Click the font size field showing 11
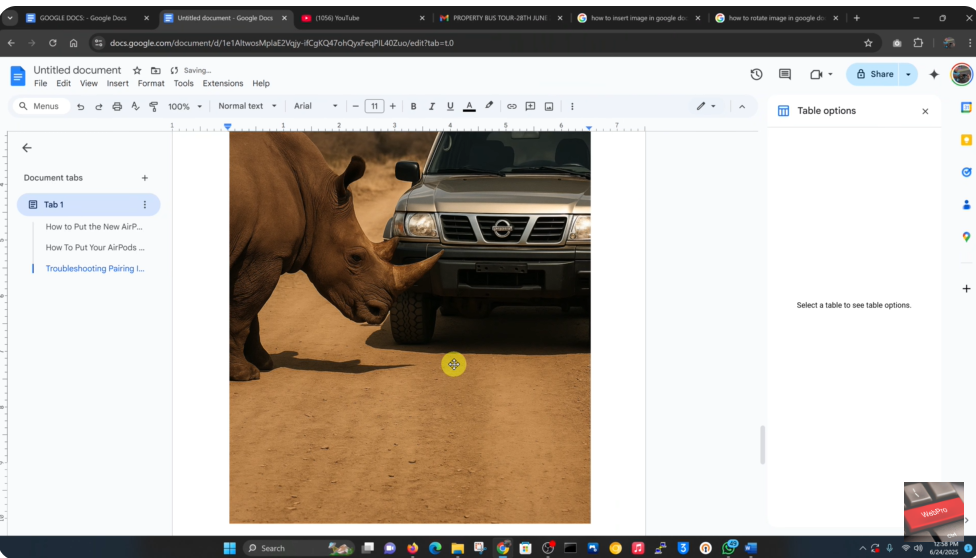976x558 pixels. pos(374,106)
